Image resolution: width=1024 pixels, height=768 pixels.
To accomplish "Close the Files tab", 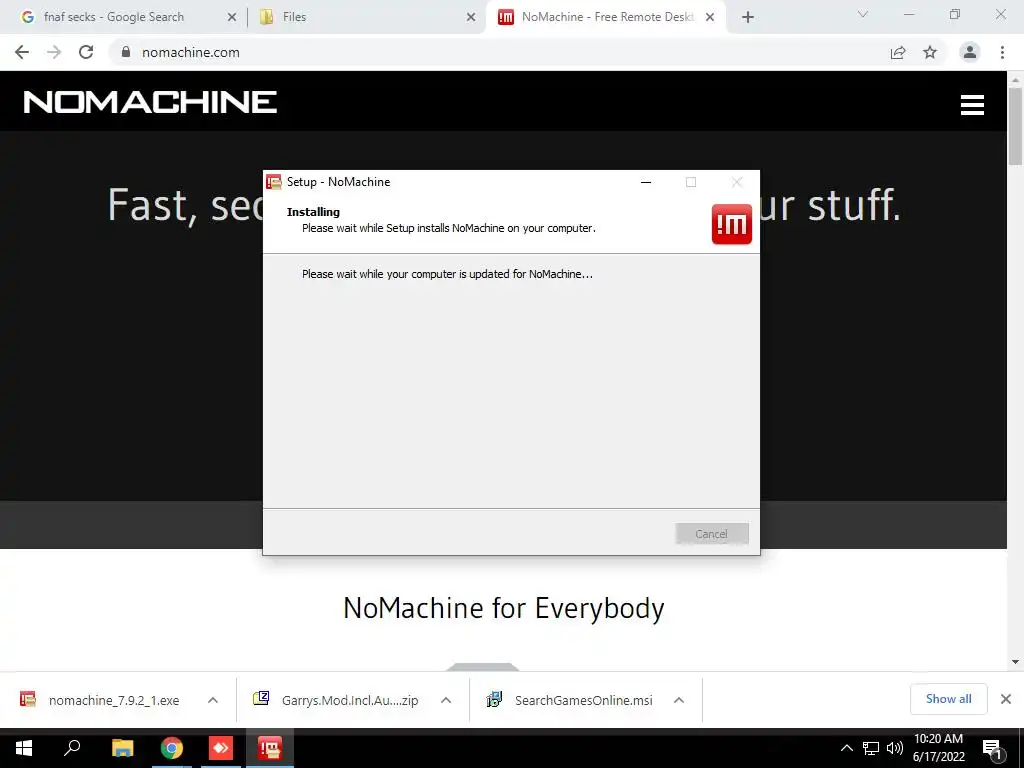I will coord(471,17).
